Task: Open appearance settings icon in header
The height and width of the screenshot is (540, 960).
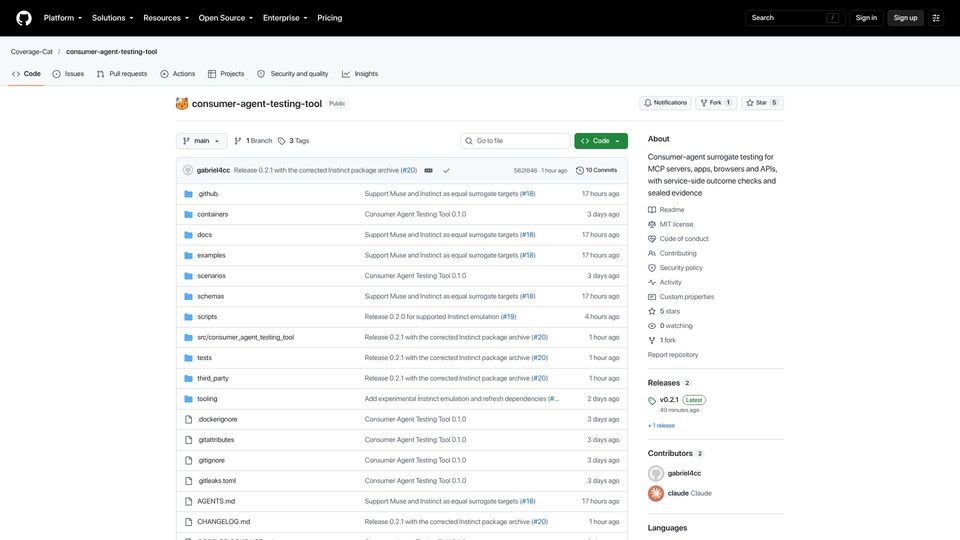Action: coord(936,18)
